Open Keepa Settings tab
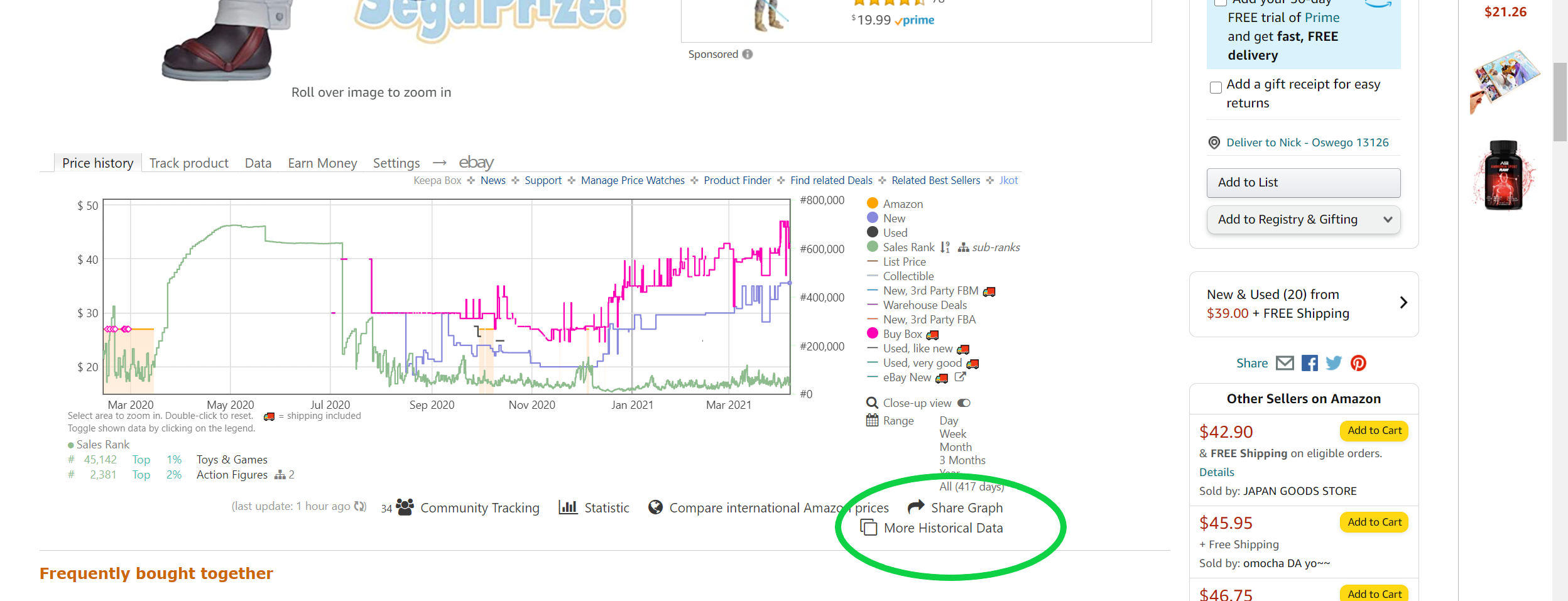 click(396, 163)
